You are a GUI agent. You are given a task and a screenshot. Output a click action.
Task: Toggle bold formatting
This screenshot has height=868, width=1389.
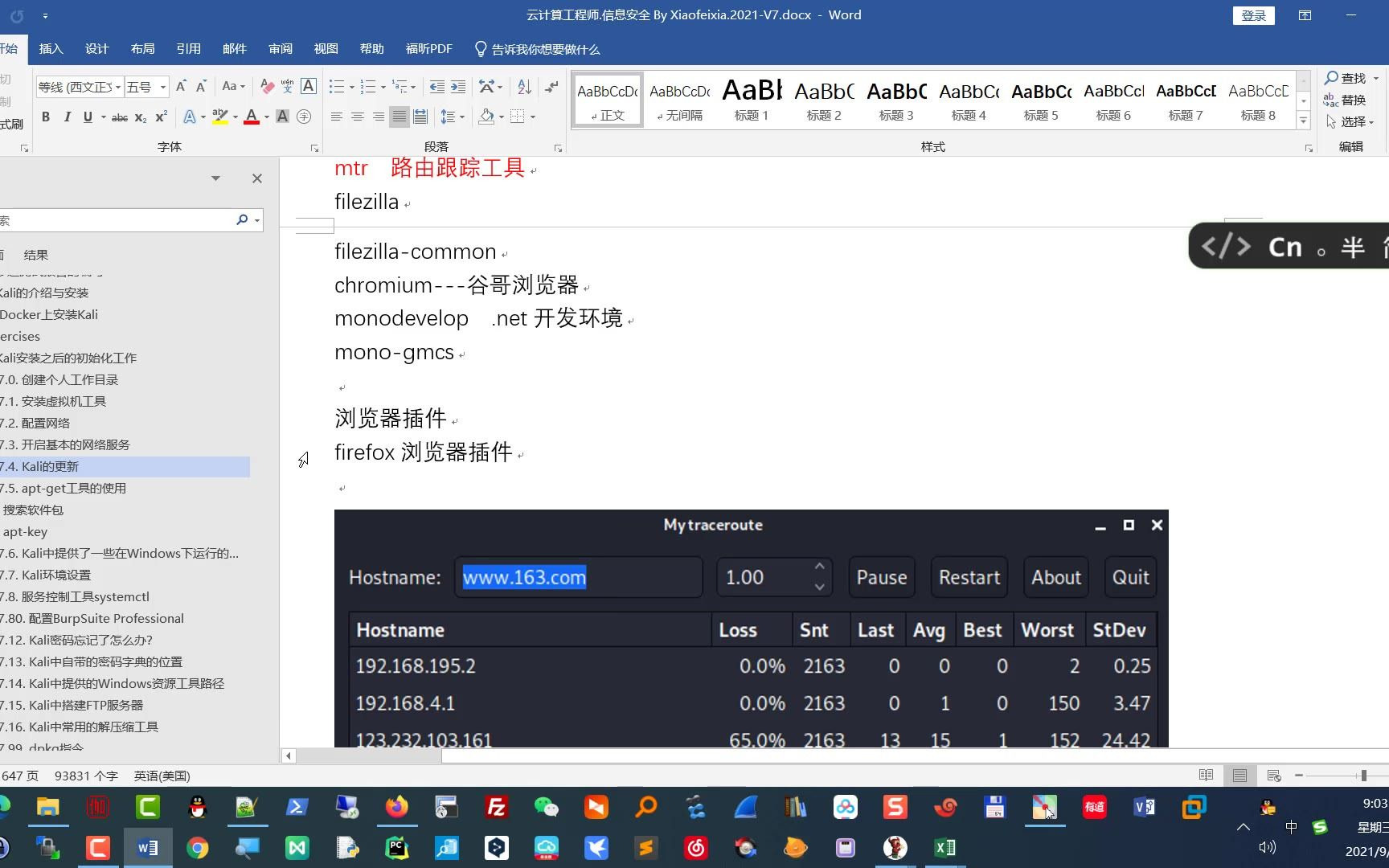click(46, 117)
